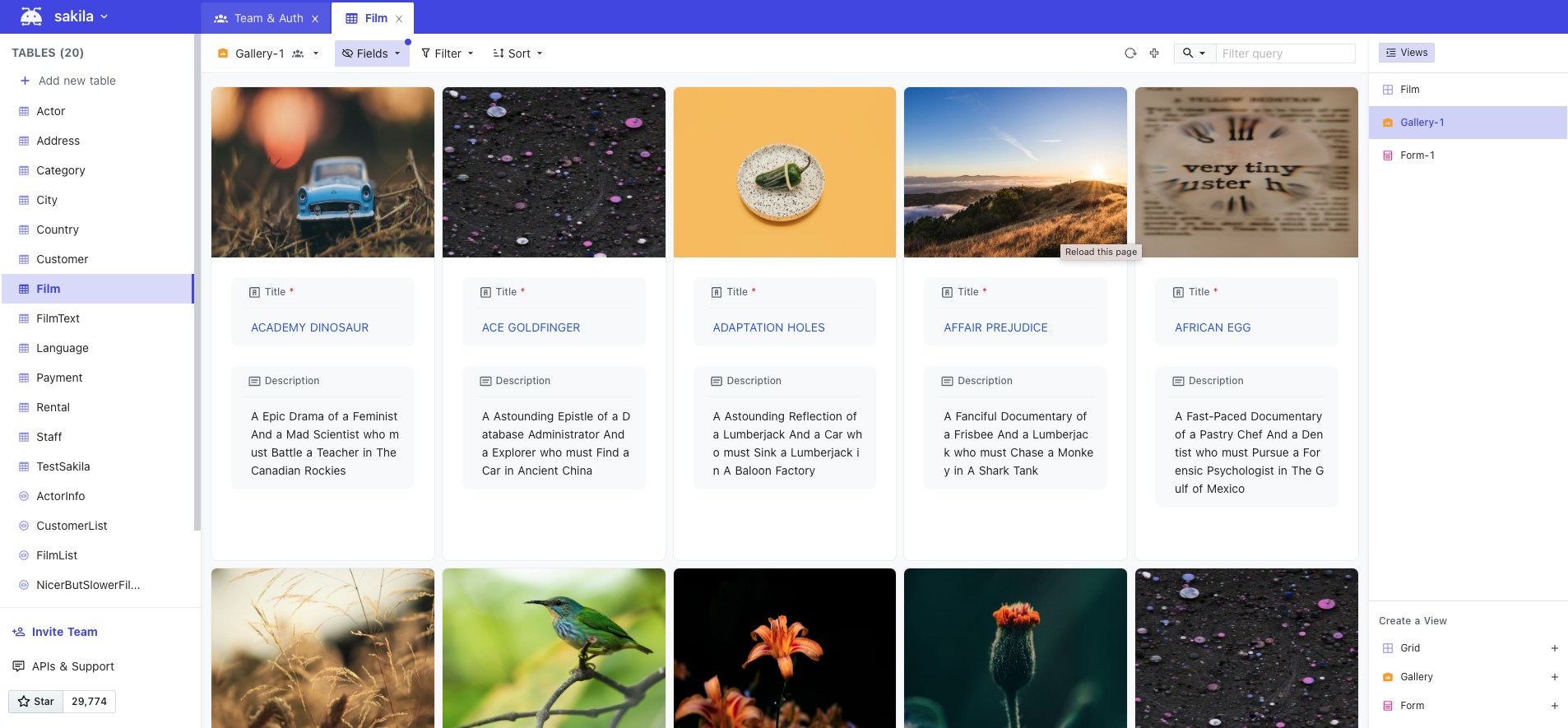The image size is (1568, 728).
Task: Open the Rental table
Action: [97, 407]
